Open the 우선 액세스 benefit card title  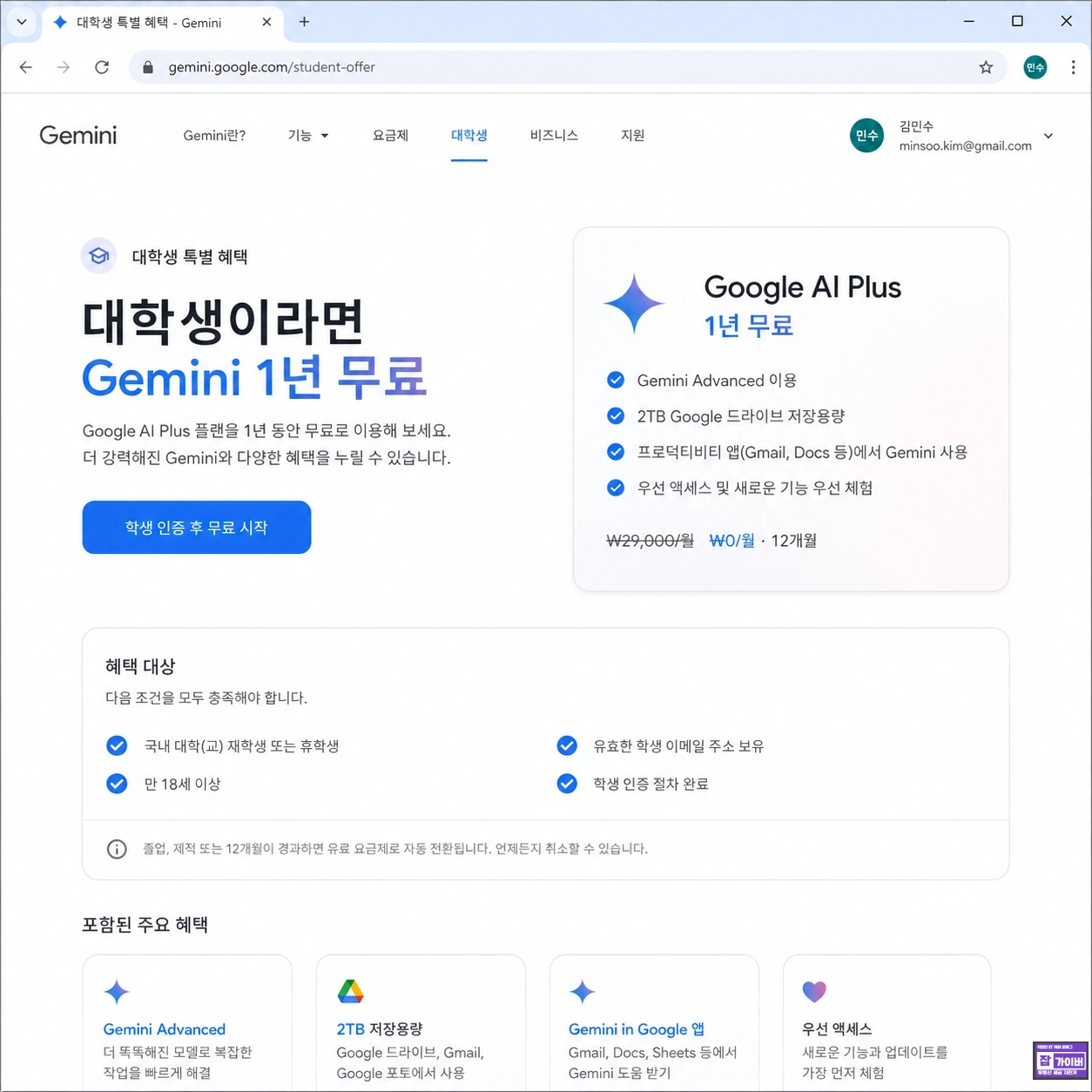(837, 1029)
